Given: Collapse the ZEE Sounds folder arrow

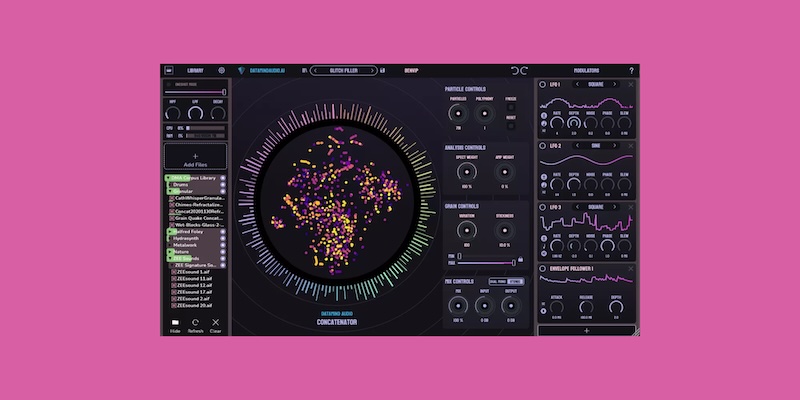Looking at the screenshot, I should (x=170, y=258).
